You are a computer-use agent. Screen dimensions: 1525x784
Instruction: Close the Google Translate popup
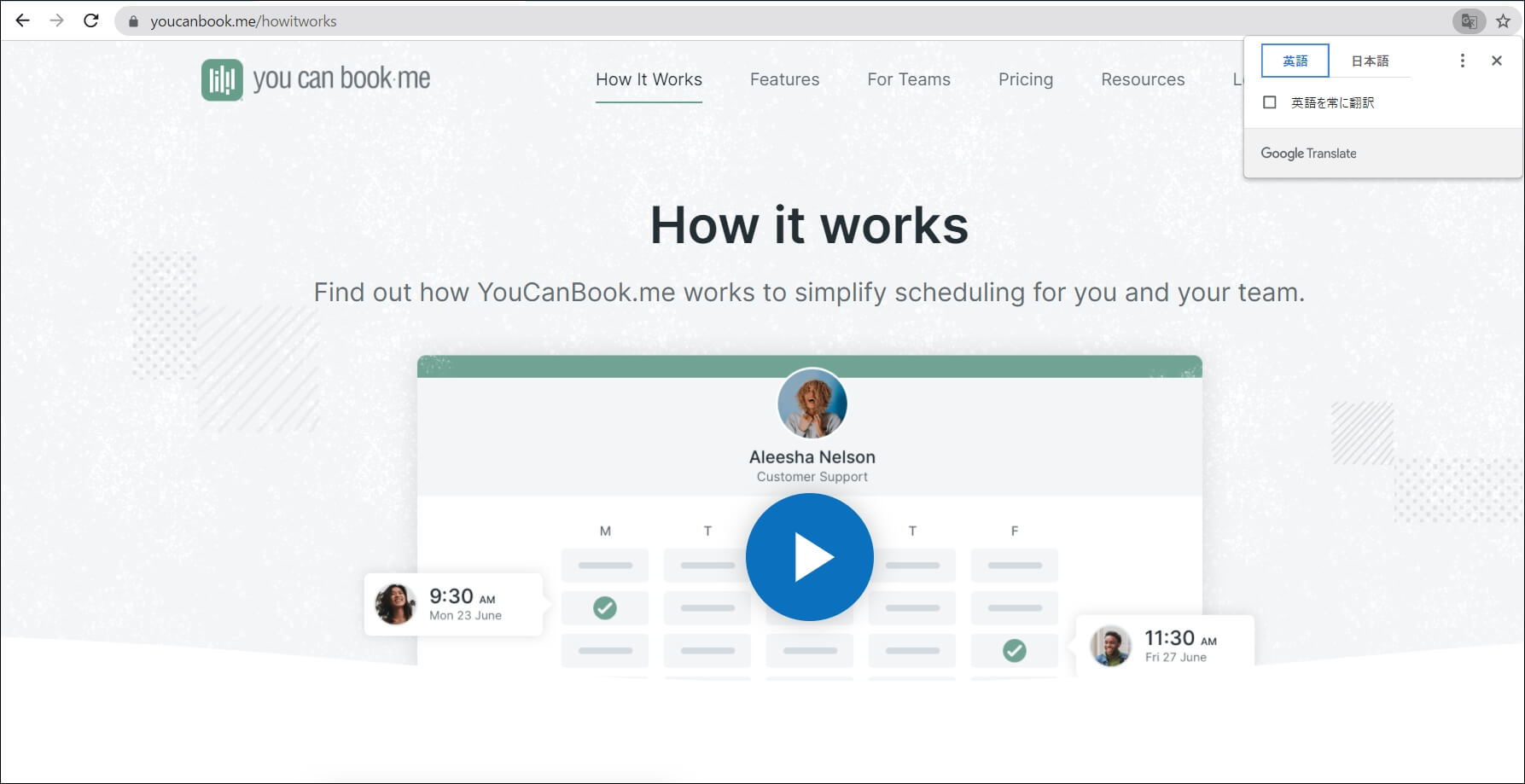pos(1496,61)
